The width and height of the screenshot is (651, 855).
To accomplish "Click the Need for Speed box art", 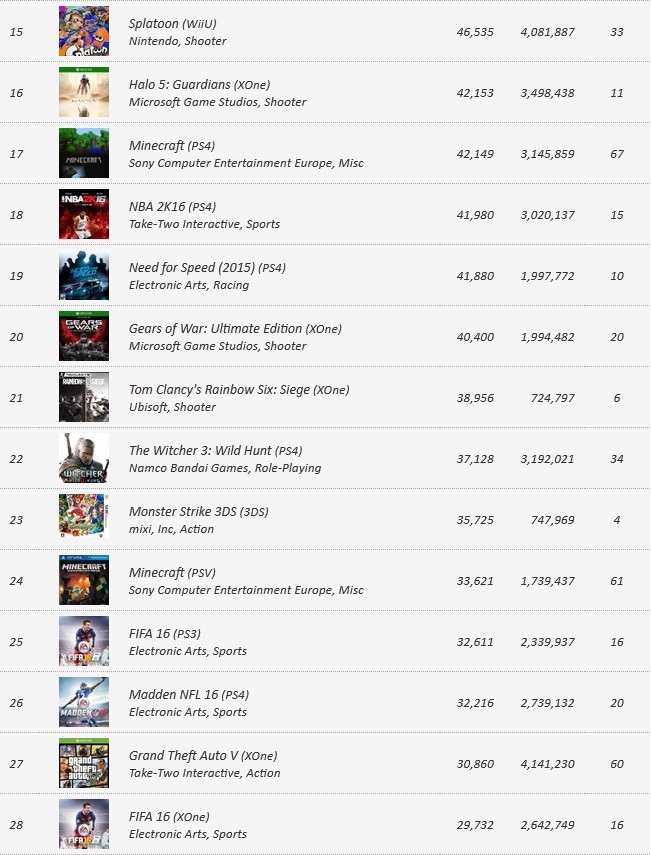I will 84,275.
